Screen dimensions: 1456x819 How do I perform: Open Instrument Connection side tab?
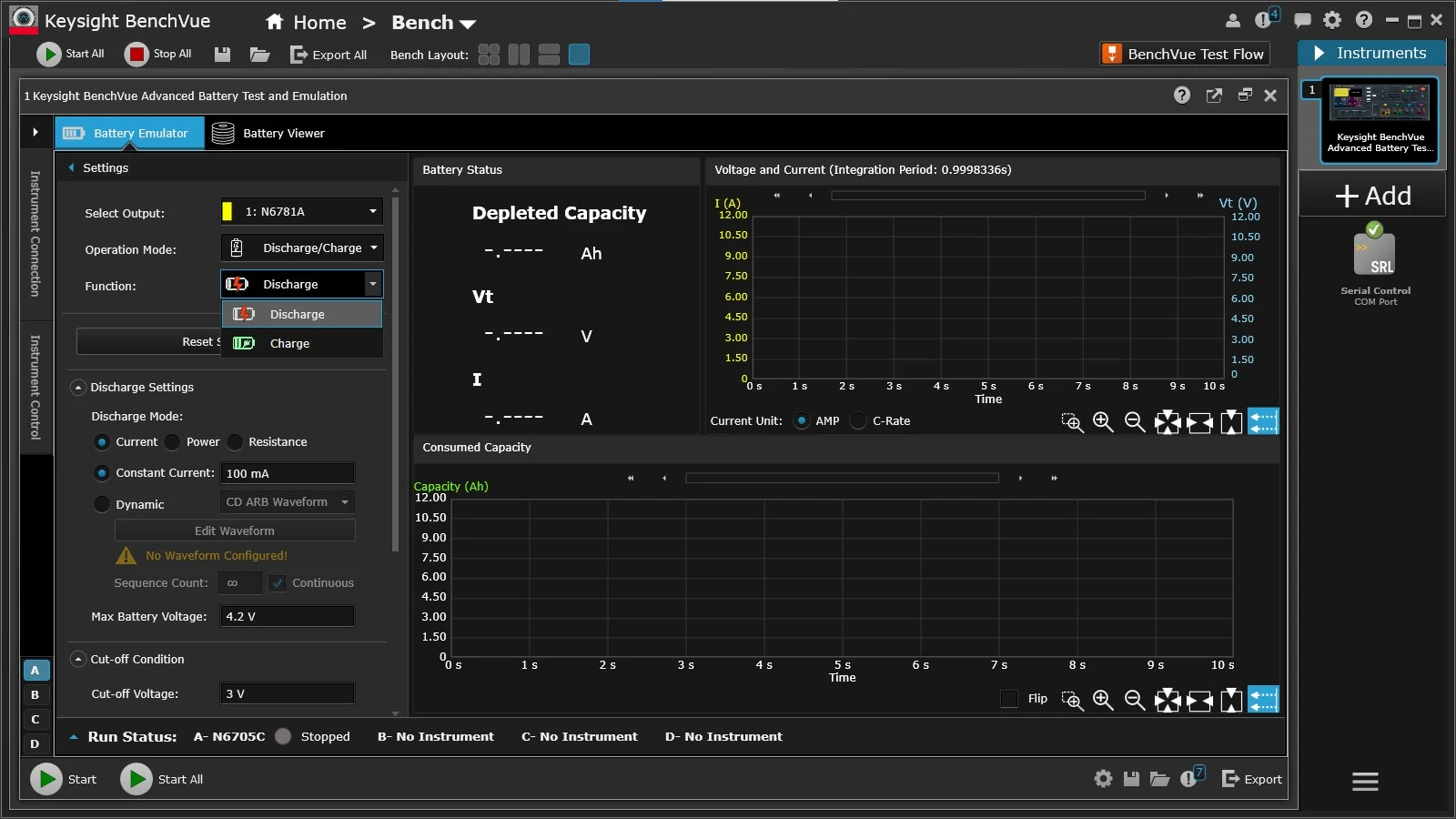click(x=35, y=233)
